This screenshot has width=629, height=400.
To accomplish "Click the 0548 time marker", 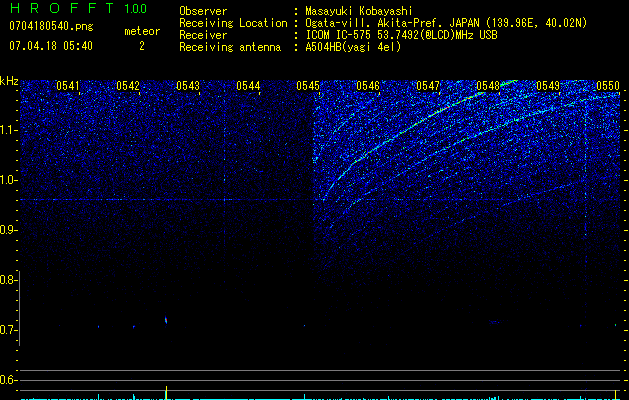I will click(x=488, y=86).
